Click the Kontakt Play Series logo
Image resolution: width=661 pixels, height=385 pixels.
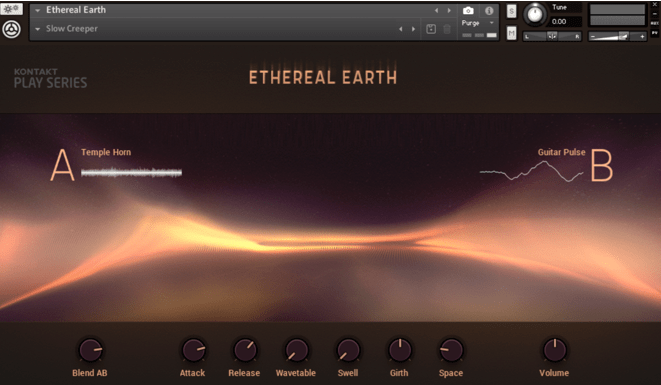(x=51, y=78)
